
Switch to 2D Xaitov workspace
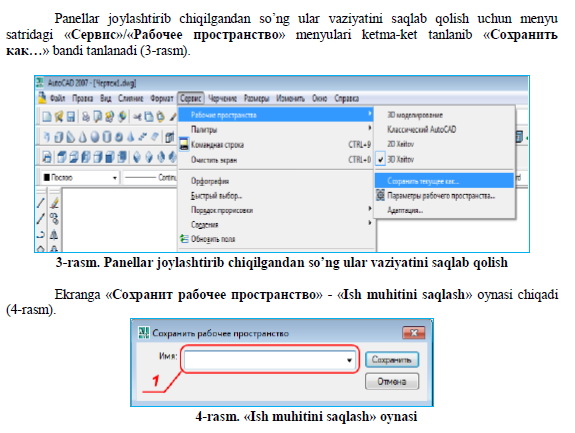pyautogui.click(x=400, y=144)
